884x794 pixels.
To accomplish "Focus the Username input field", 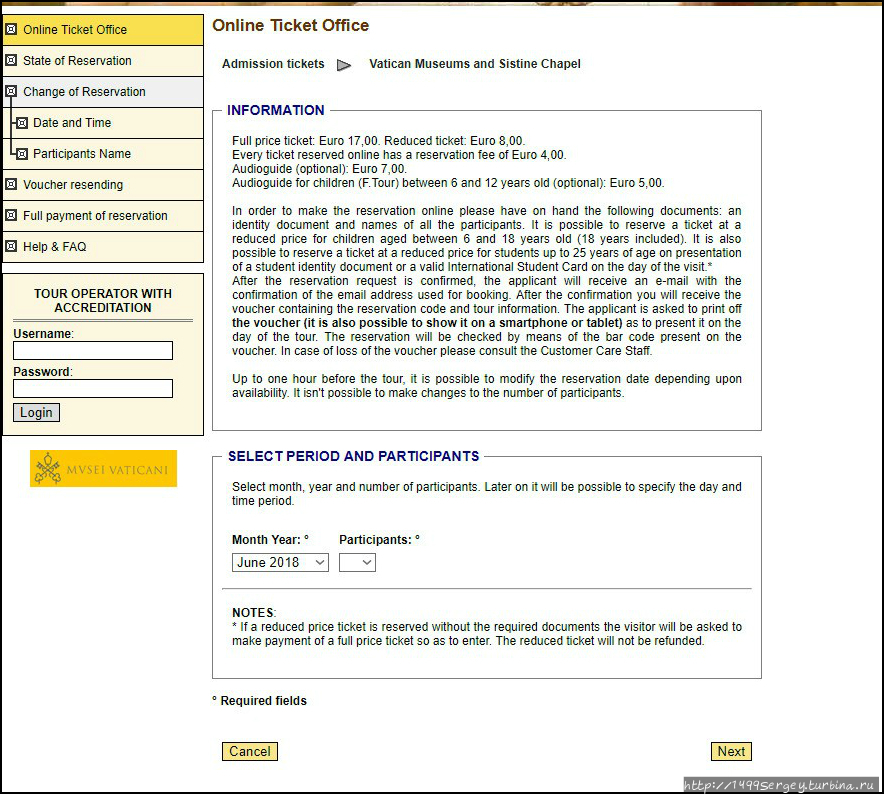I will pyautogui.click(x=93, y=351).
